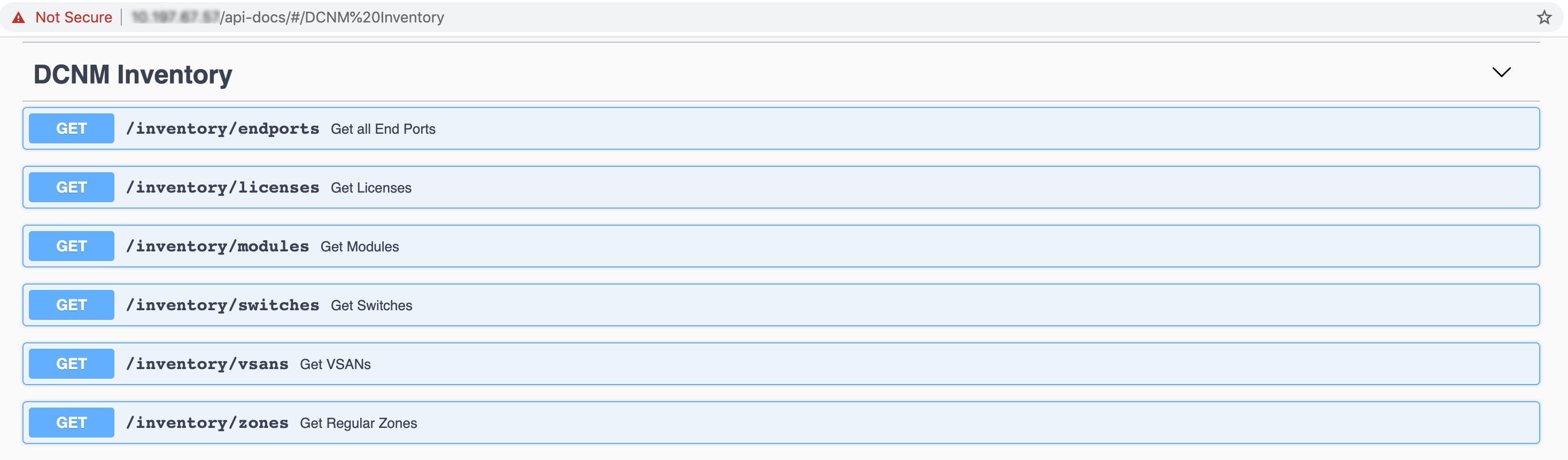1568x460 pixels.
Task: Expand the Get VSANs operation row
Action: (x=779, y=363)
